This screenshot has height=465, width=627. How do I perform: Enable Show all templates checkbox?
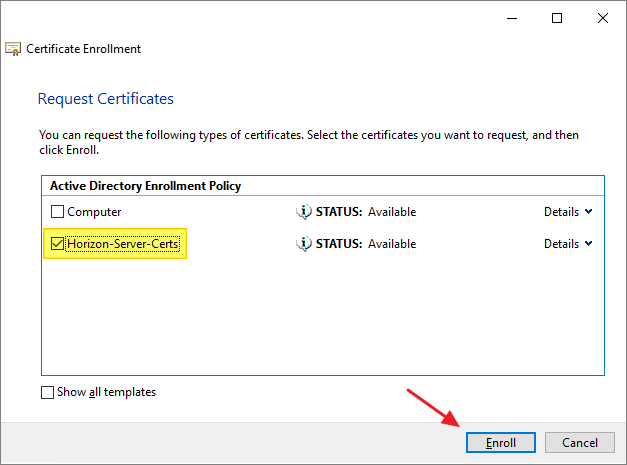click(x=48, y=392)
